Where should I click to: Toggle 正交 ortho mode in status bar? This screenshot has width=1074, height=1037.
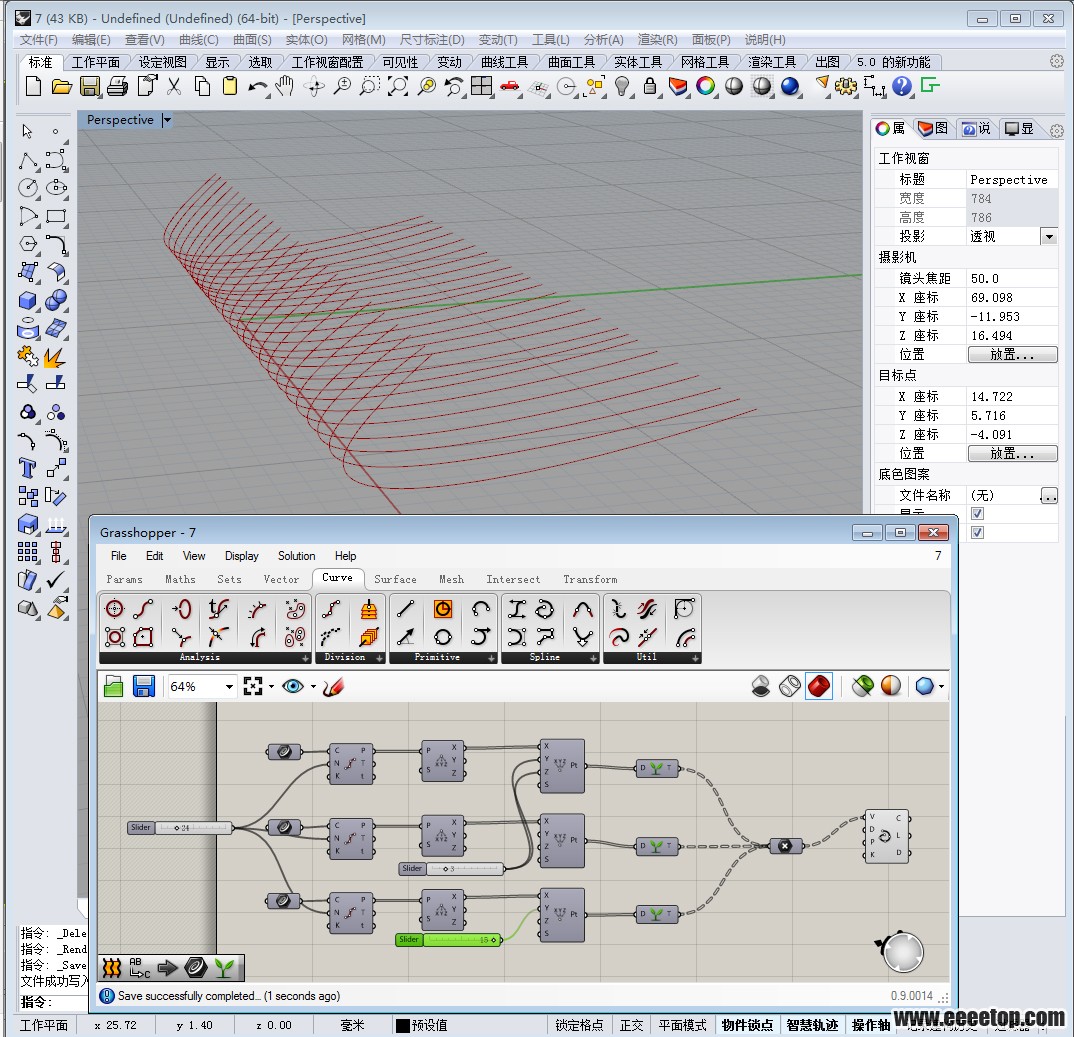pyautogui.click(x=632, y=1025)
